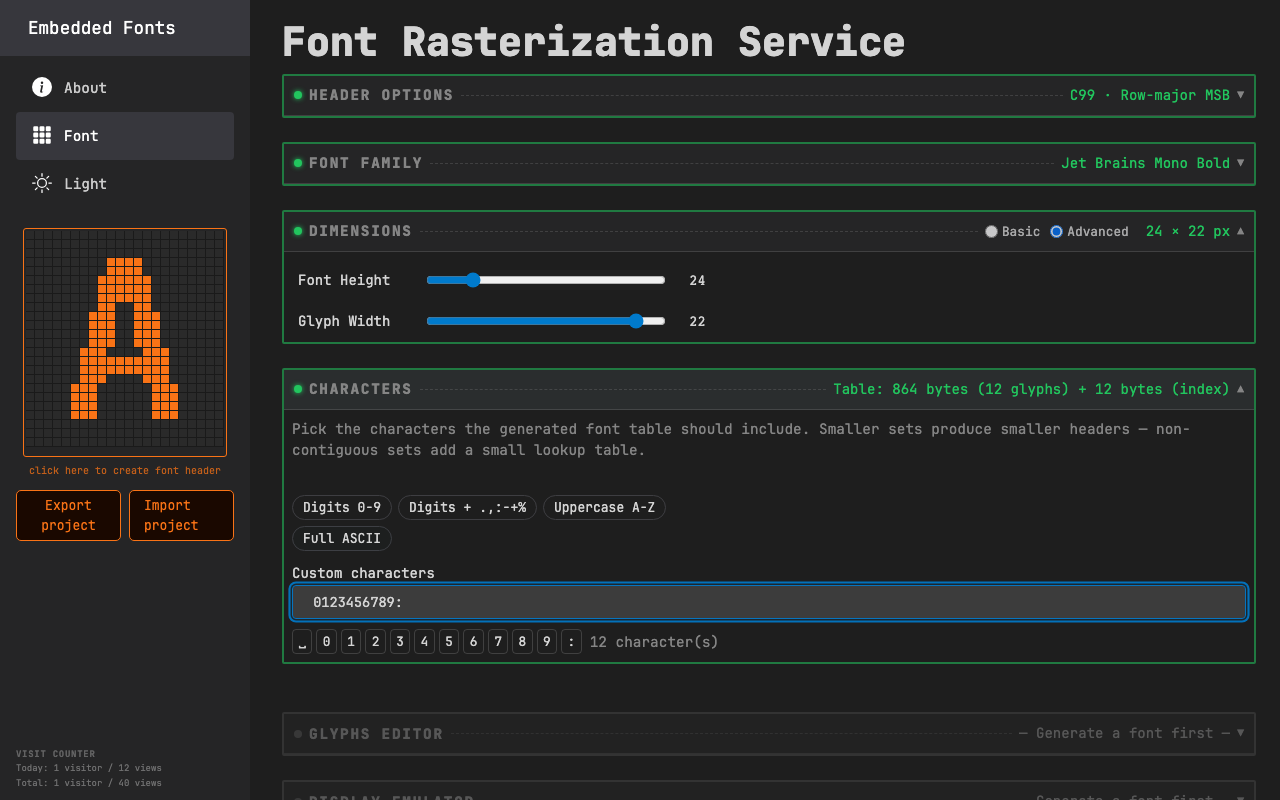1280x800 pixels.
Task: Click the 'Table: 864 bytes' summary text
Action: (1032, 389)
